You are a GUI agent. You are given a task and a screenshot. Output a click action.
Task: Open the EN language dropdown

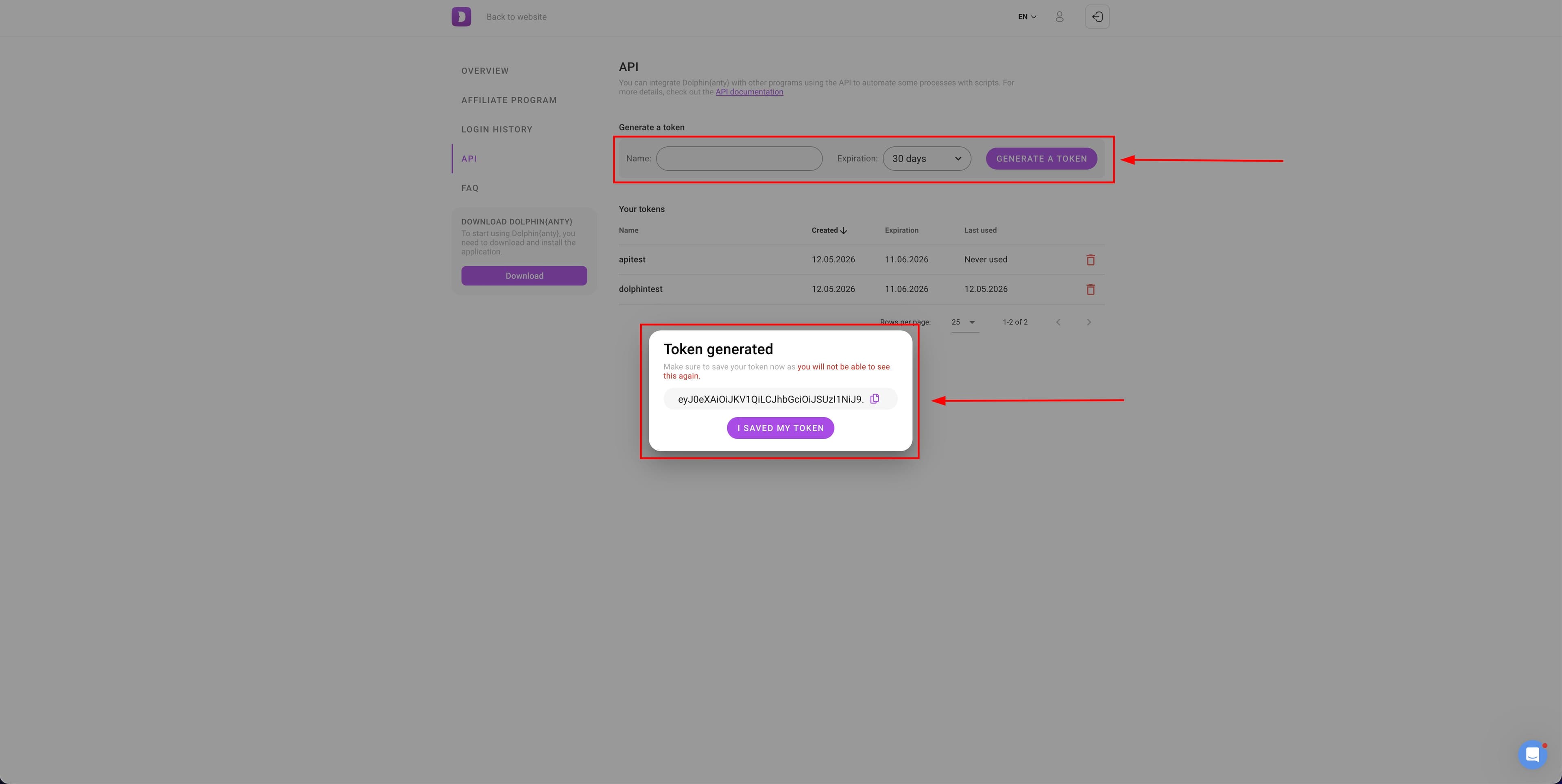click(x=1027, y=17)
